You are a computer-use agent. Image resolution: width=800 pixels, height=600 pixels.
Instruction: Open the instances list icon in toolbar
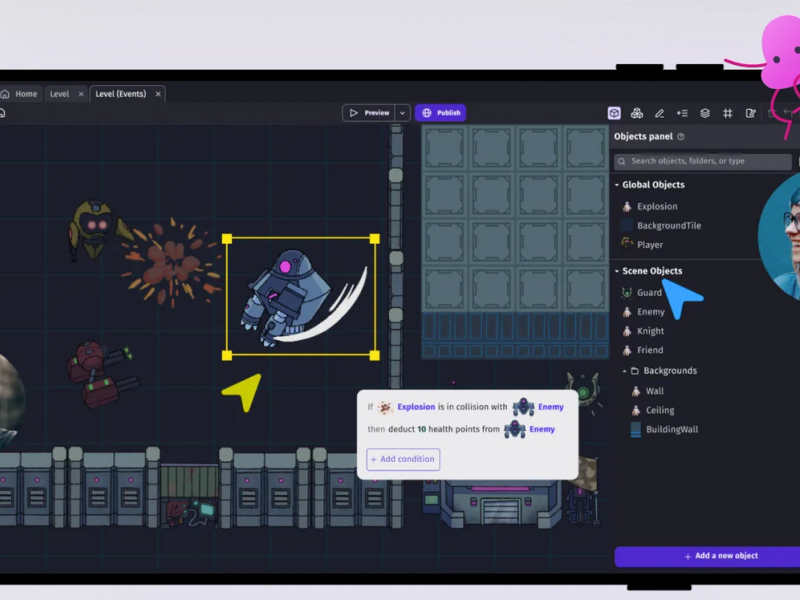(682, 113)
